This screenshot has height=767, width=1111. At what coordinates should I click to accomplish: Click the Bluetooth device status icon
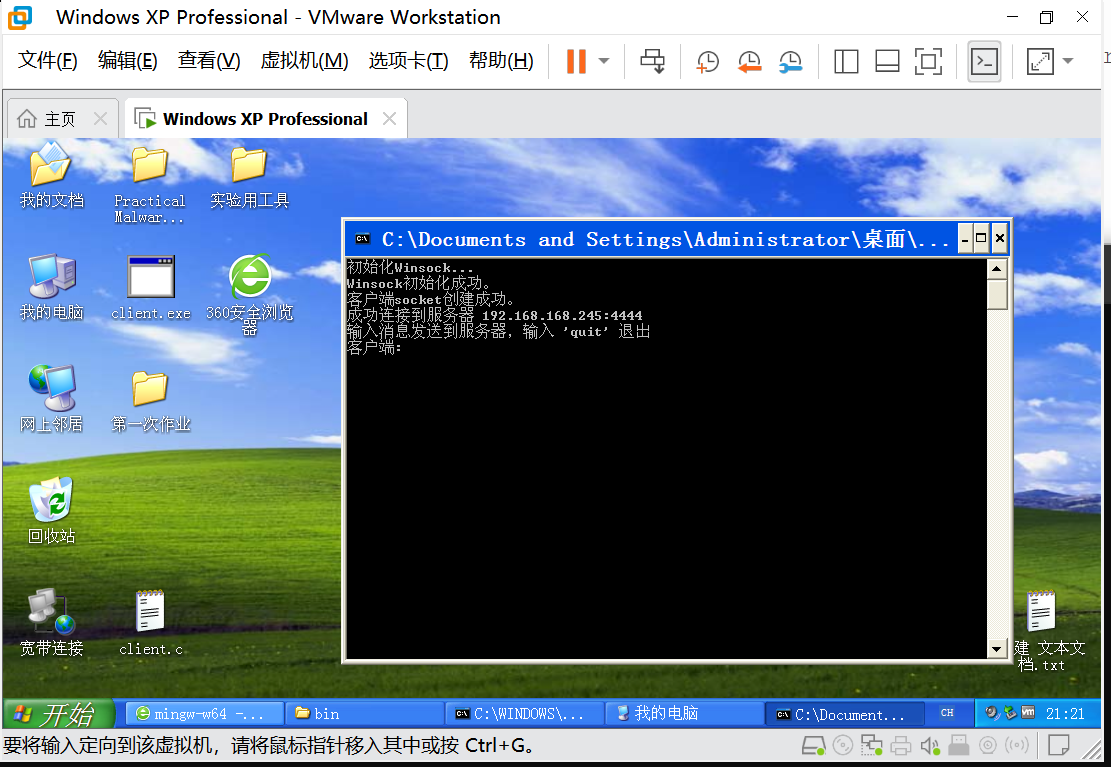(1017, 746)
